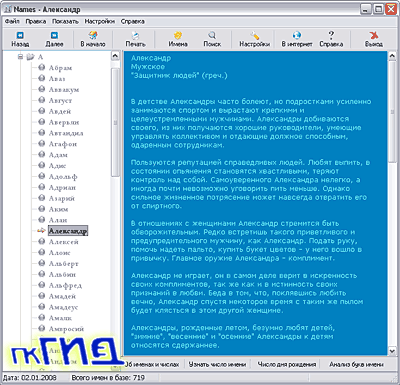Viewport: 400px width, 385px height.
Task: Click the name tree scroll-up arrow
Action: coord(115,56)
